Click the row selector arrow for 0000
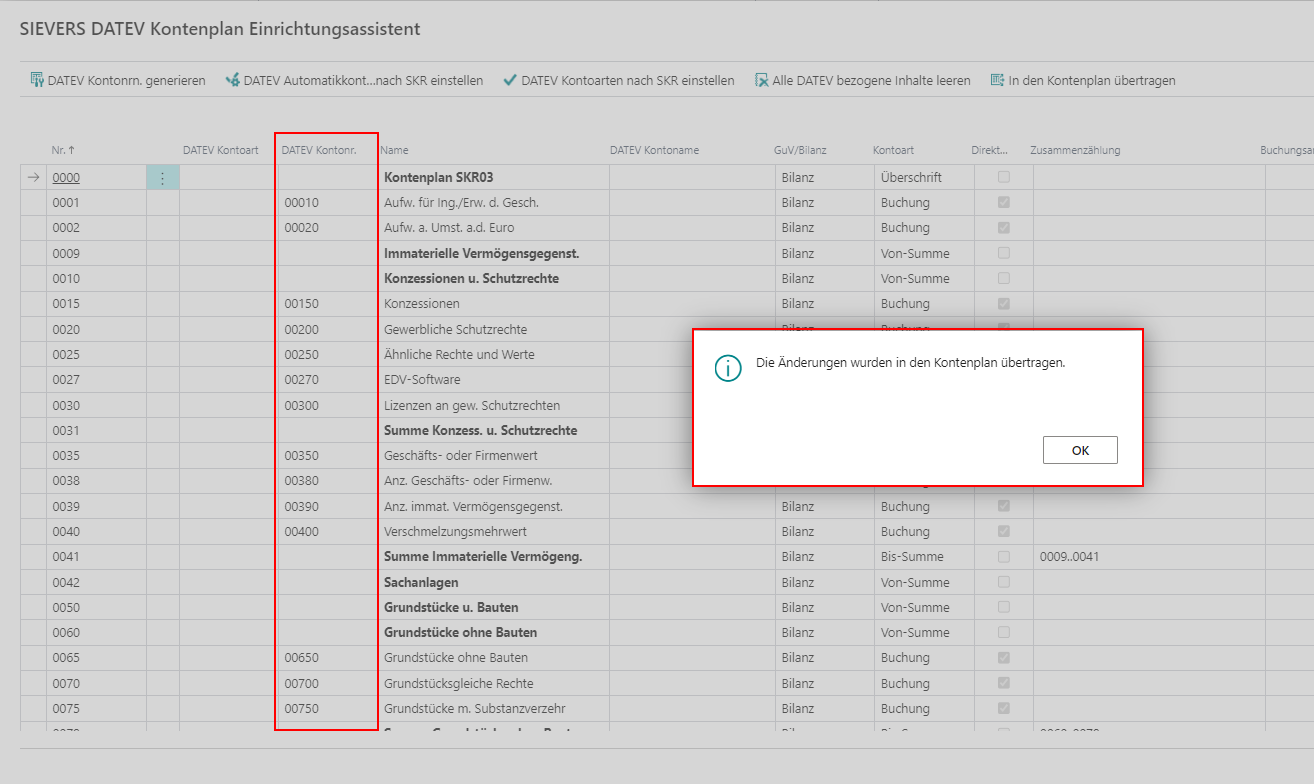This screenshot has height=784, width=1314. (x=33, y=178)
